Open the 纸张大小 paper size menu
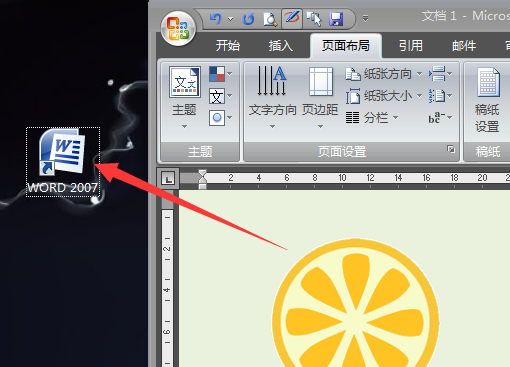The height and width of the screenshot is (367, 510). pos(384,96)
